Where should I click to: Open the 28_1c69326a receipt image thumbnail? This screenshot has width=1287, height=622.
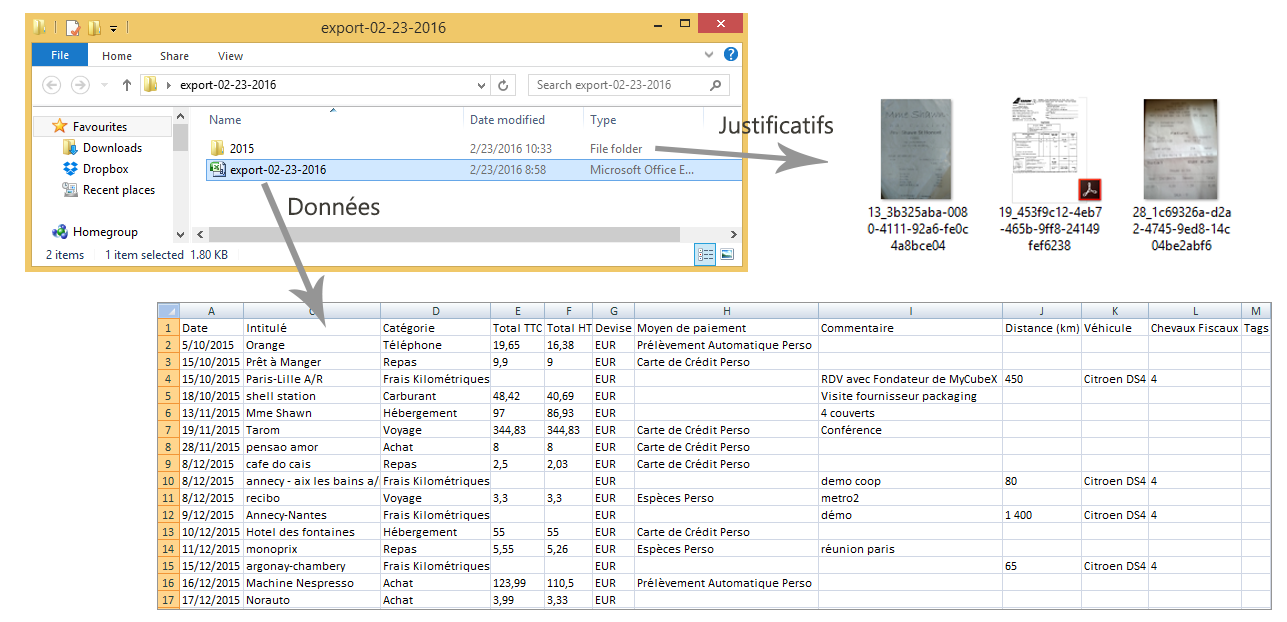click(1181, 149)
